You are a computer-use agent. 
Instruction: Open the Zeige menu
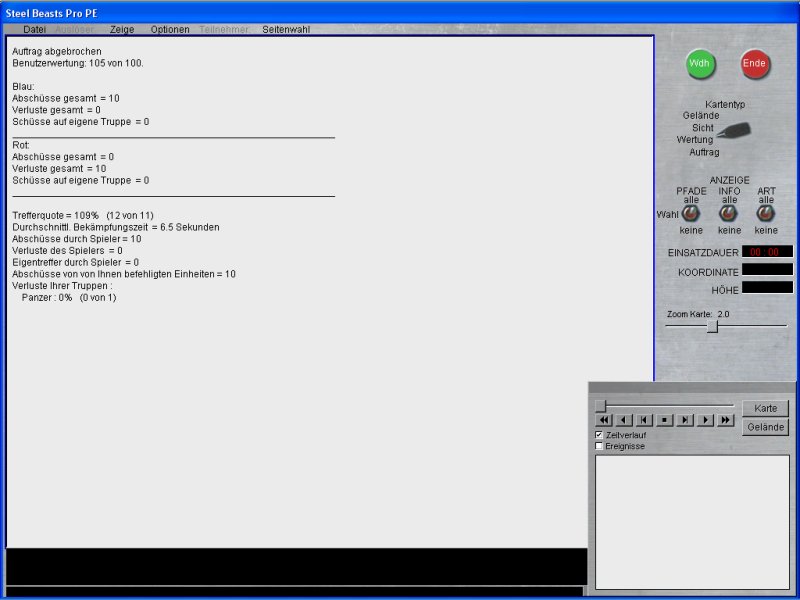(x=122, y=29)
